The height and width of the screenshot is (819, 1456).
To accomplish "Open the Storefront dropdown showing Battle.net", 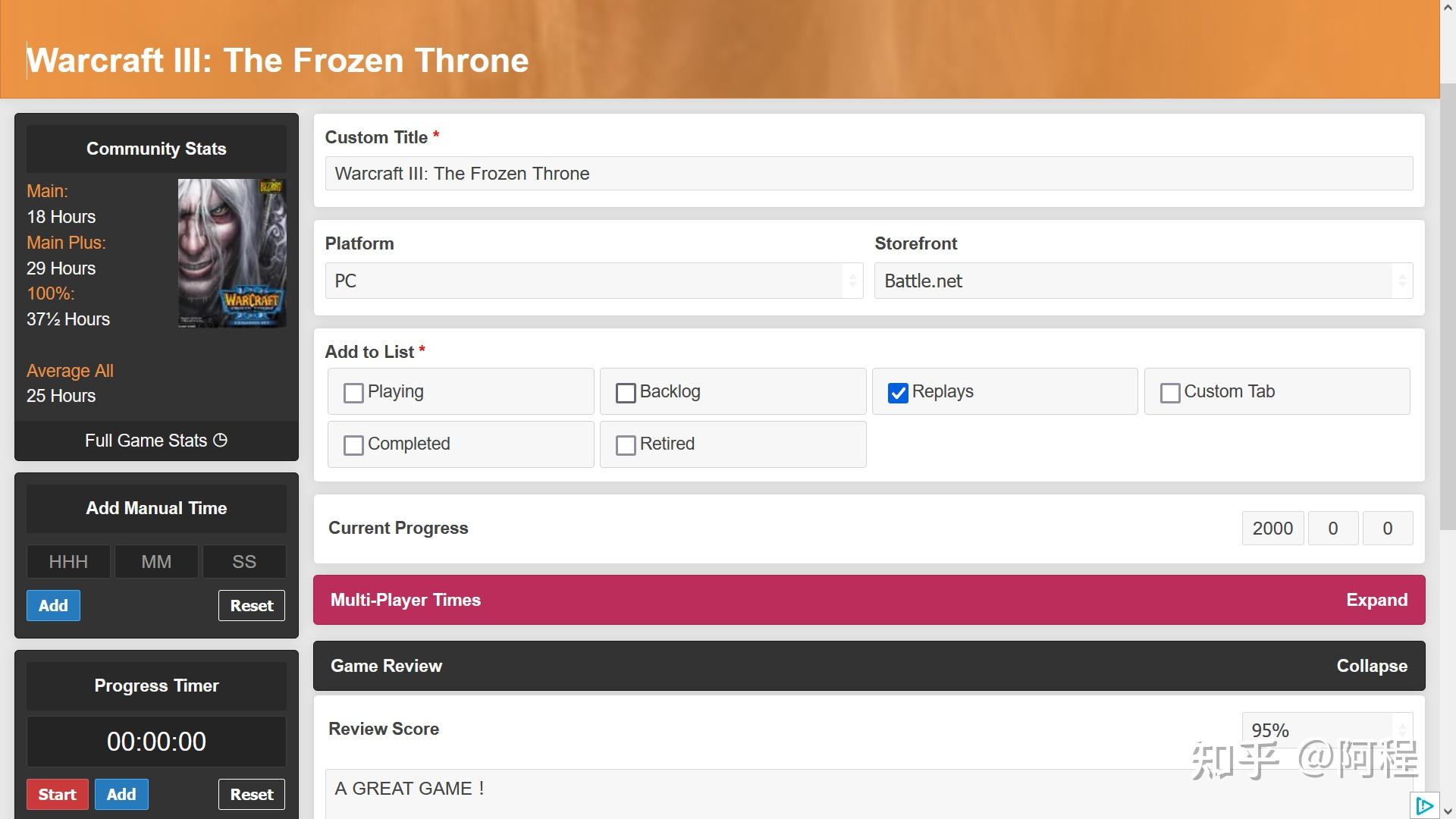I will (1143, 281).
